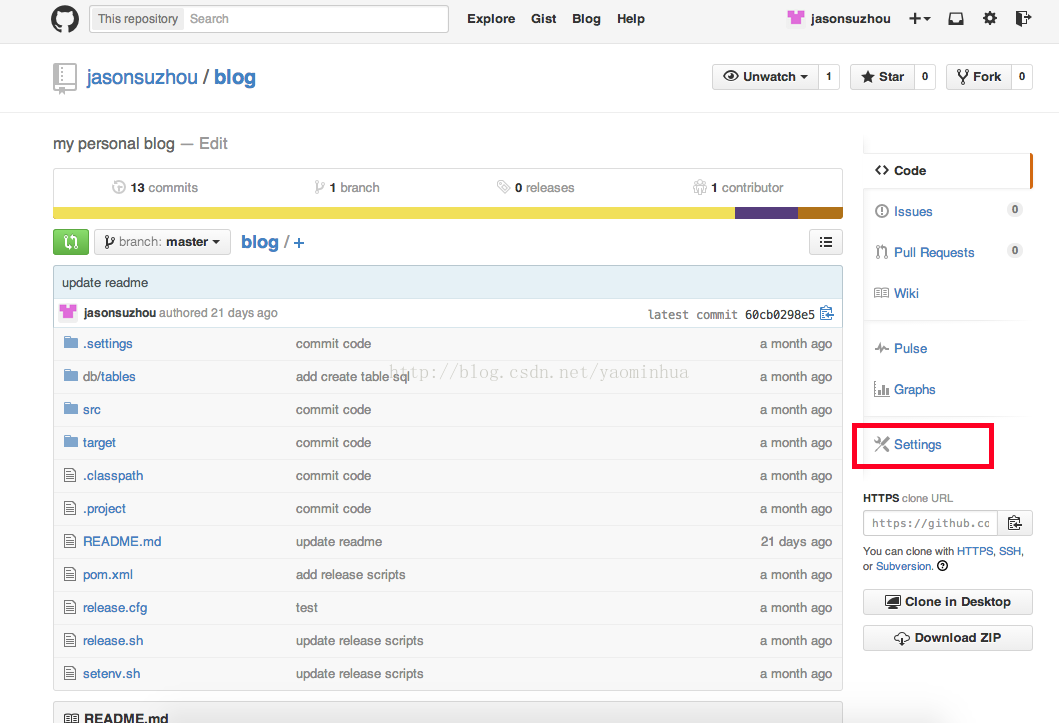
Task: Click the green compare and review button
Action: pyautogui.click(x=71, y=242)
